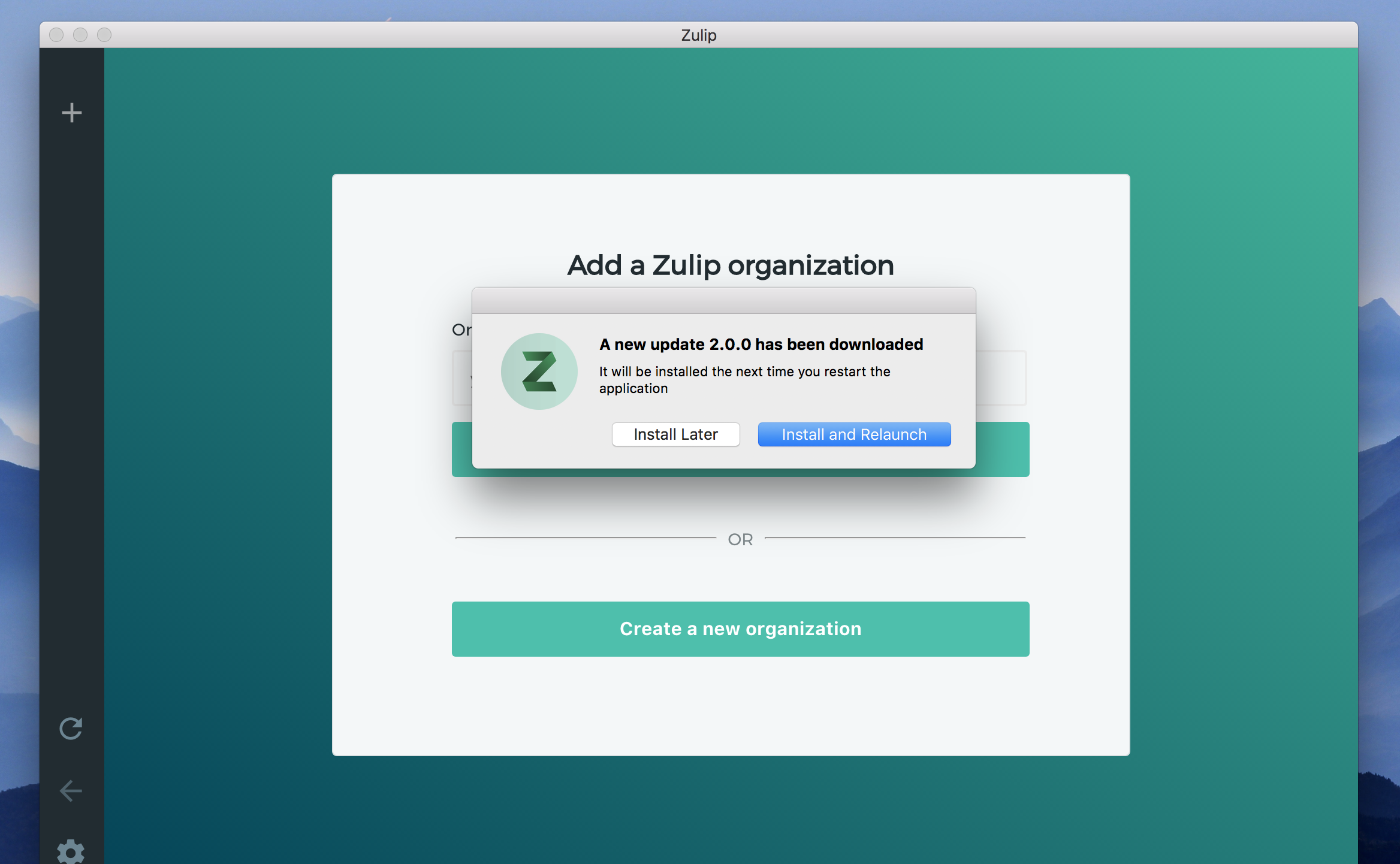The height and width of the screenshot is (864, 1400).
Task: Add organization with the plus icon in sidebar
Action: tap(72, 113)
